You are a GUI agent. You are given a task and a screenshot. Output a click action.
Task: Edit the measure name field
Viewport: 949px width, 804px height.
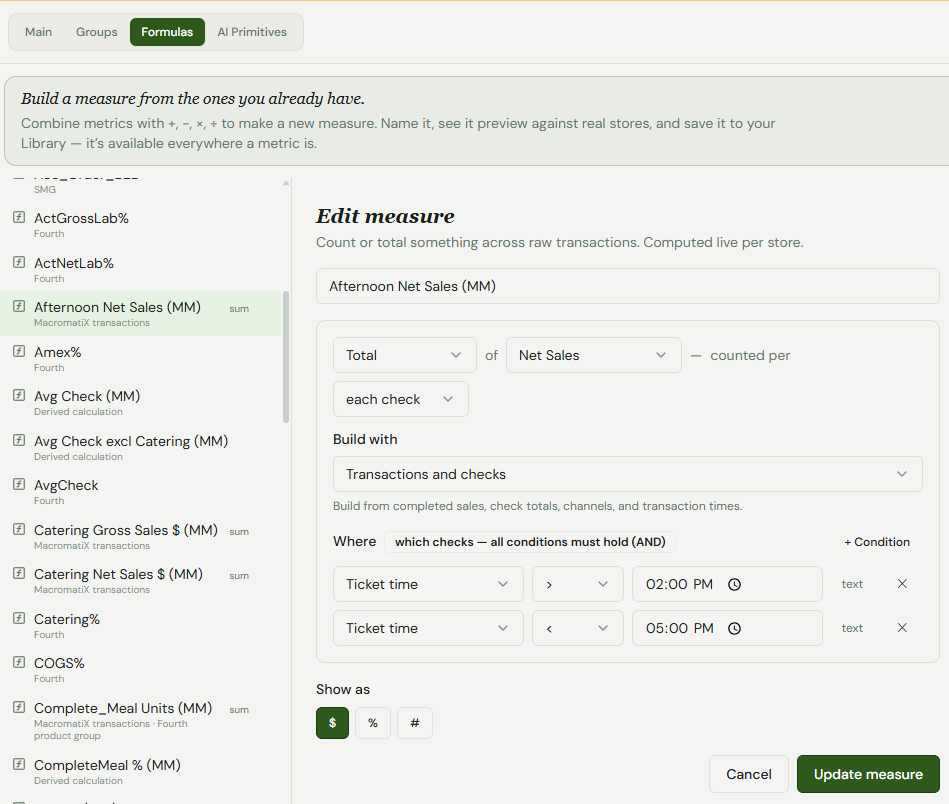628,286
